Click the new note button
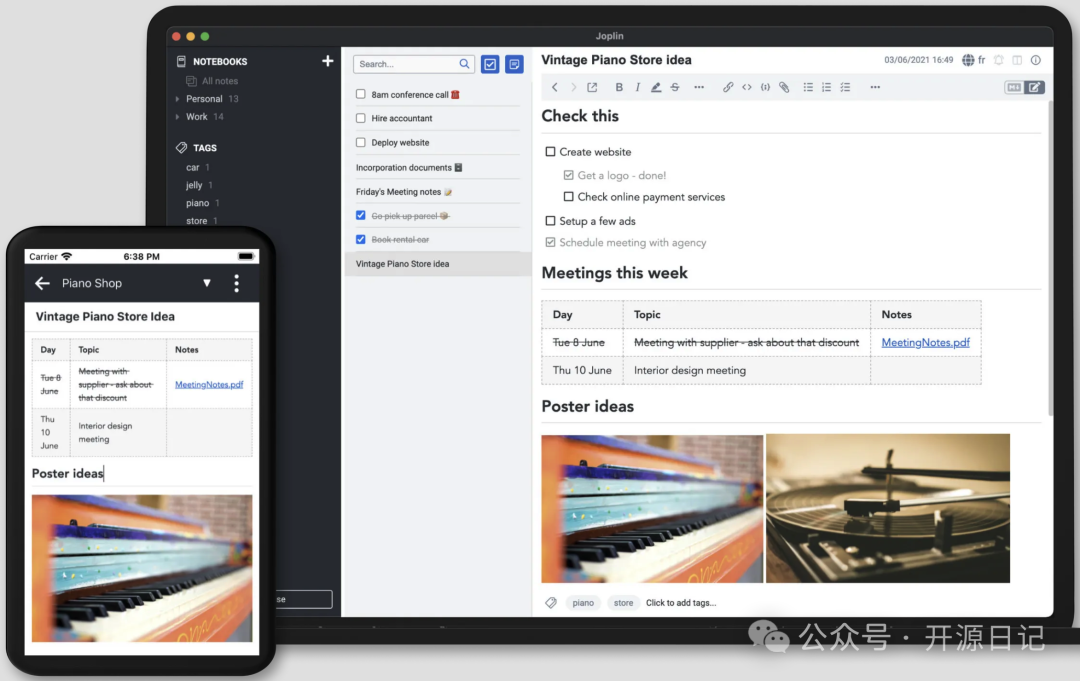Image resolution: width=1080 pixels, height=681 pixels. pyautogui.click(x=514, y=64)
